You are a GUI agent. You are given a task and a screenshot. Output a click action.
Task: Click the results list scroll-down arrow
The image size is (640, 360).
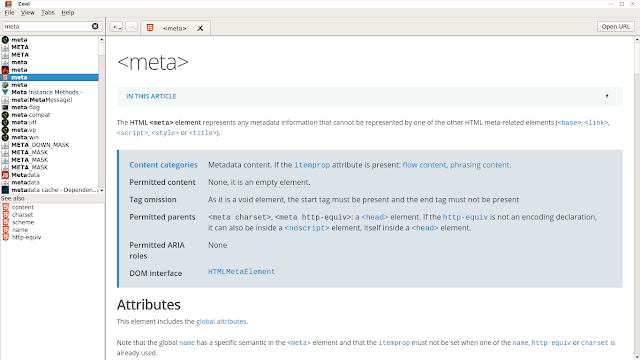(x=102, y=190)
